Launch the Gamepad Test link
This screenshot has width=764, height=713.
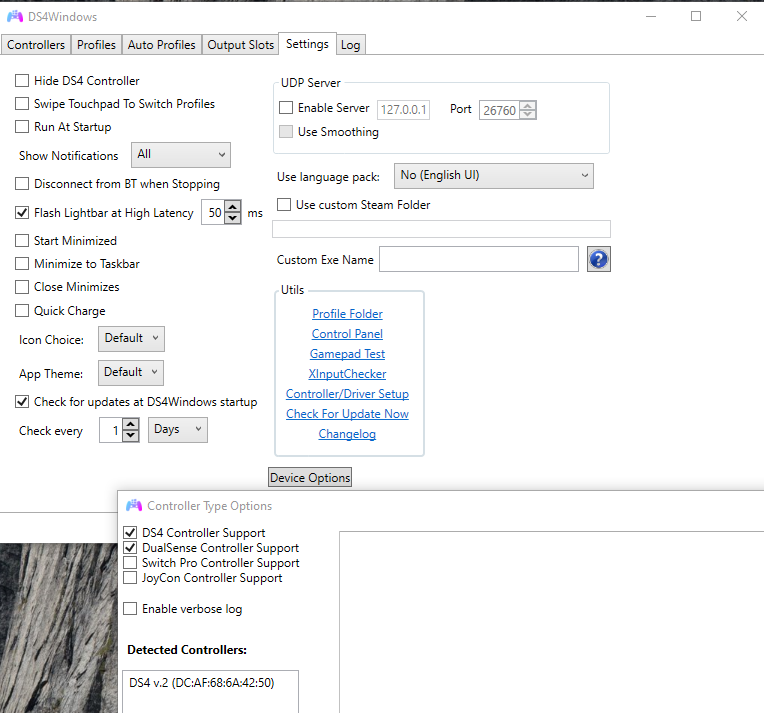click(x=347, y=354)
